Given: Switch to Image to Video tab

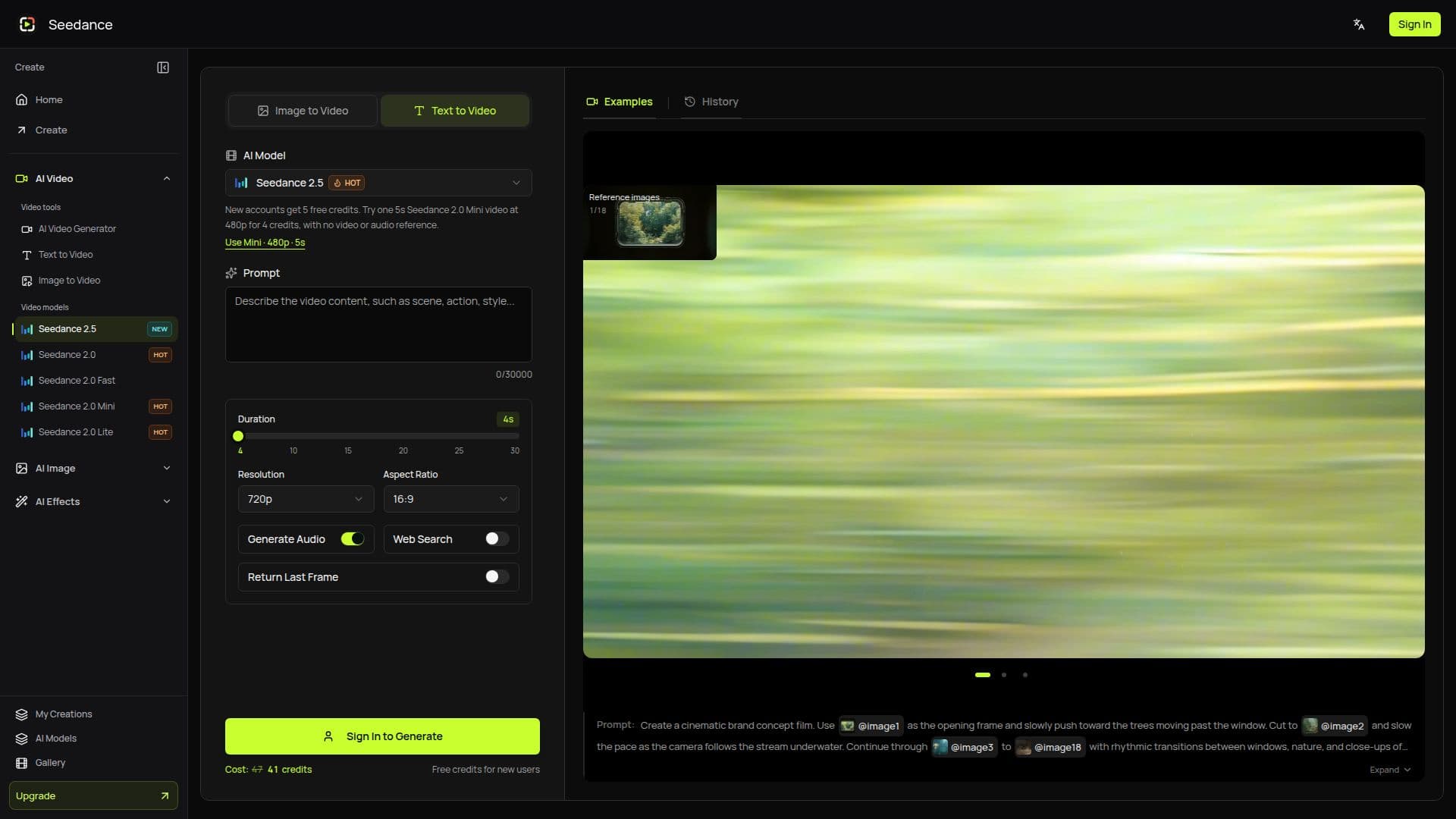Looking at the screenshot, I should coord(303,111).
